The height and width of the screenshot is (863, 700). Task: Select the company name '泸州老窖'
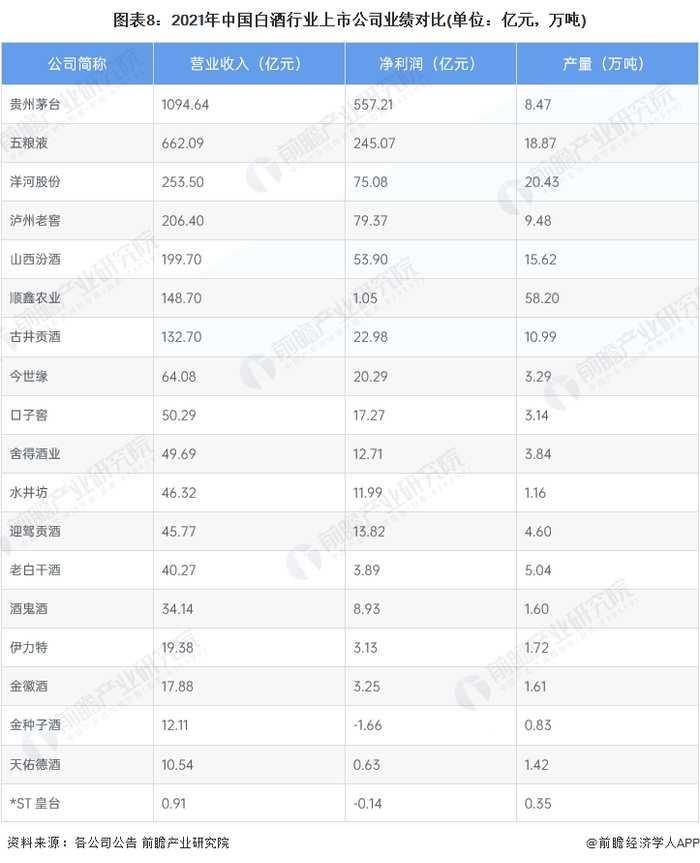pos(35,221)
